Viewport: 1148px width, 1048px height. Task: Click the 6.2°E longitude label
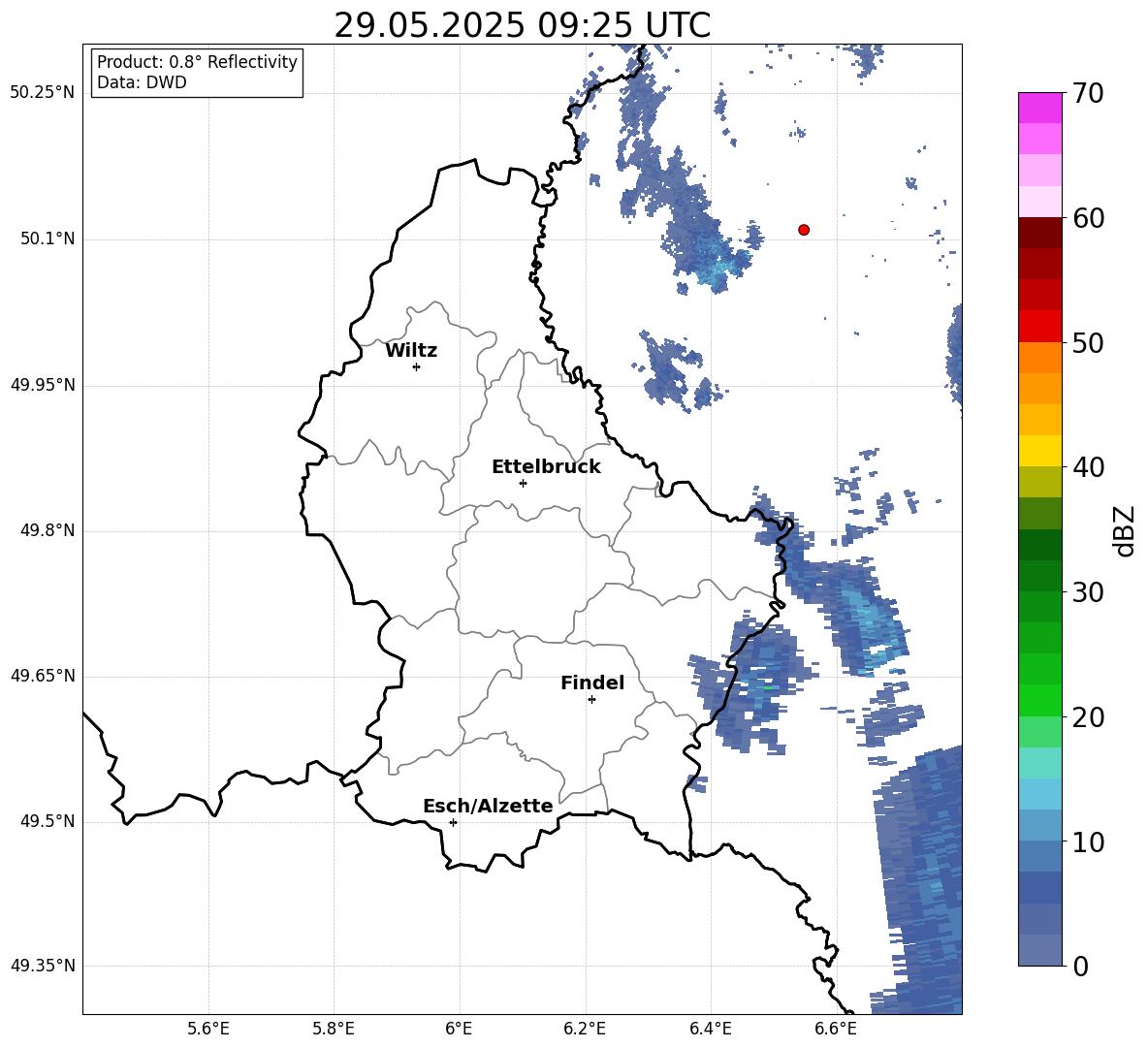pyautogui.click(x=585, y=1029)
